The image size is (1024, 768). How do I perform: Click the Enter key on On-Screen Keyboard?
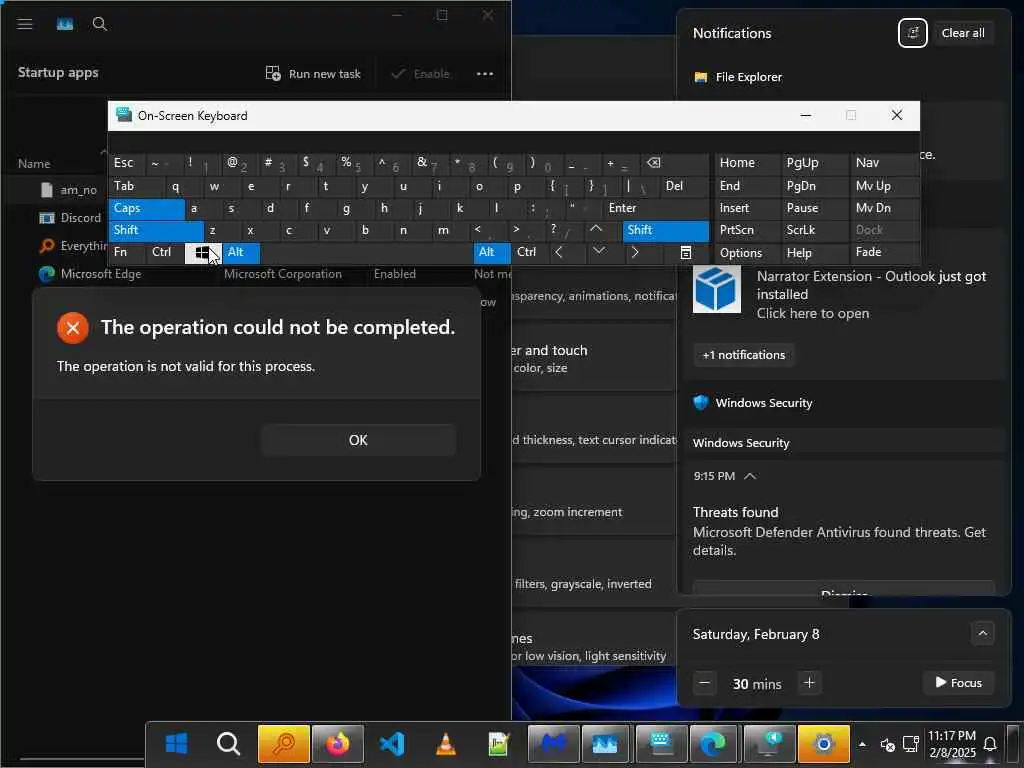[x=656, y=208]
